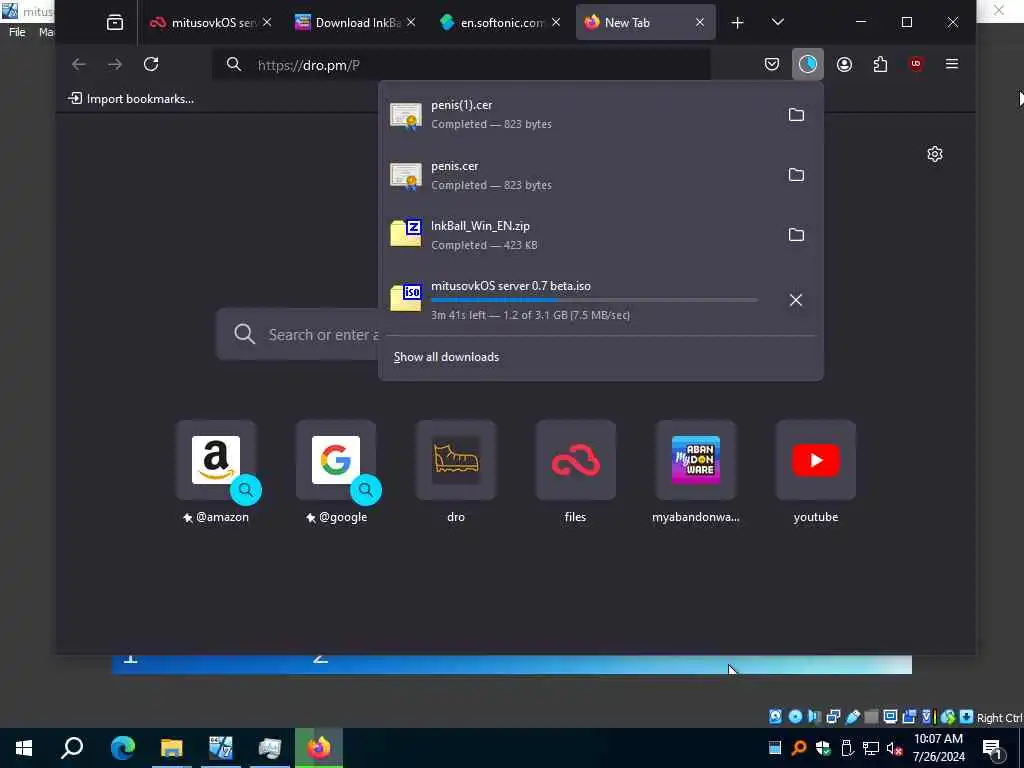1024x768 pixels.
Task: Click Import bookmarks link
Action: coord(131,99)
